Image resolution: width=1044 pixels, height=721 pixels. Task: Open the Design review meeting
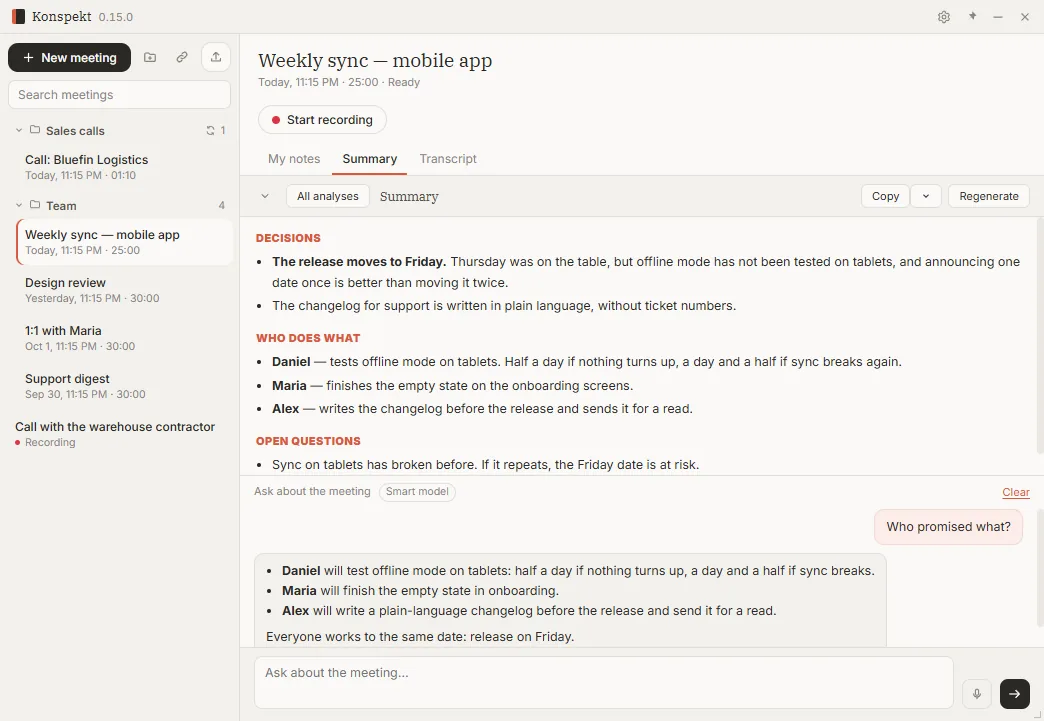point(124,290)
